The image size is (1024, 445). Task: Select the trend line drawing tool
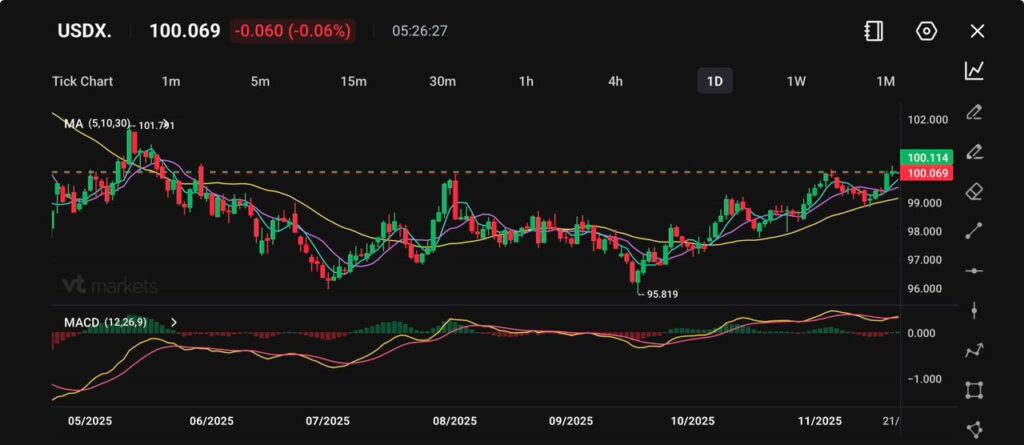click(974, 231)
